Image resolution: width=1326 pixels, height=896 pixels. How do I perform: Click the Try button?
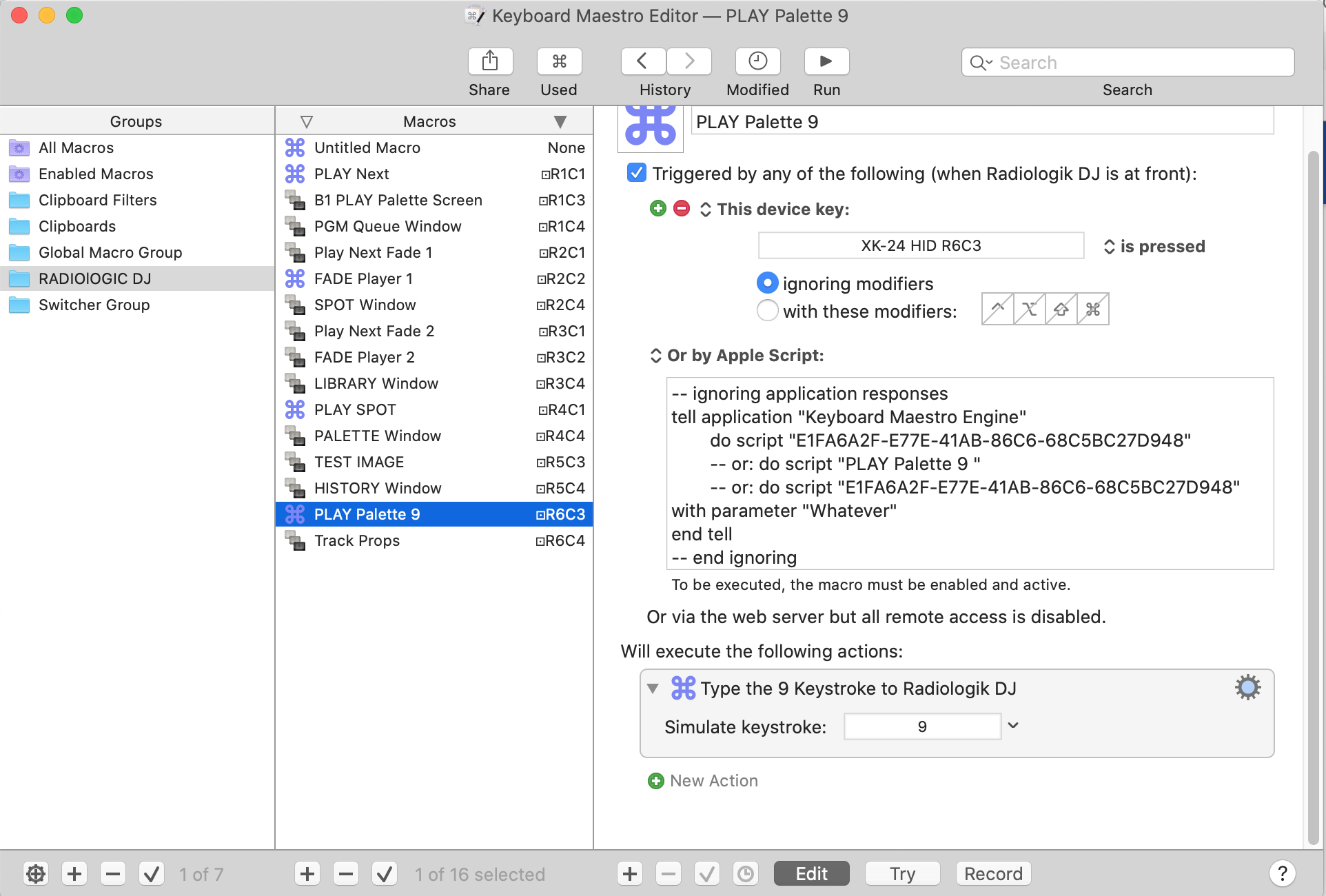pyautogui.click(x=902, y=873)
